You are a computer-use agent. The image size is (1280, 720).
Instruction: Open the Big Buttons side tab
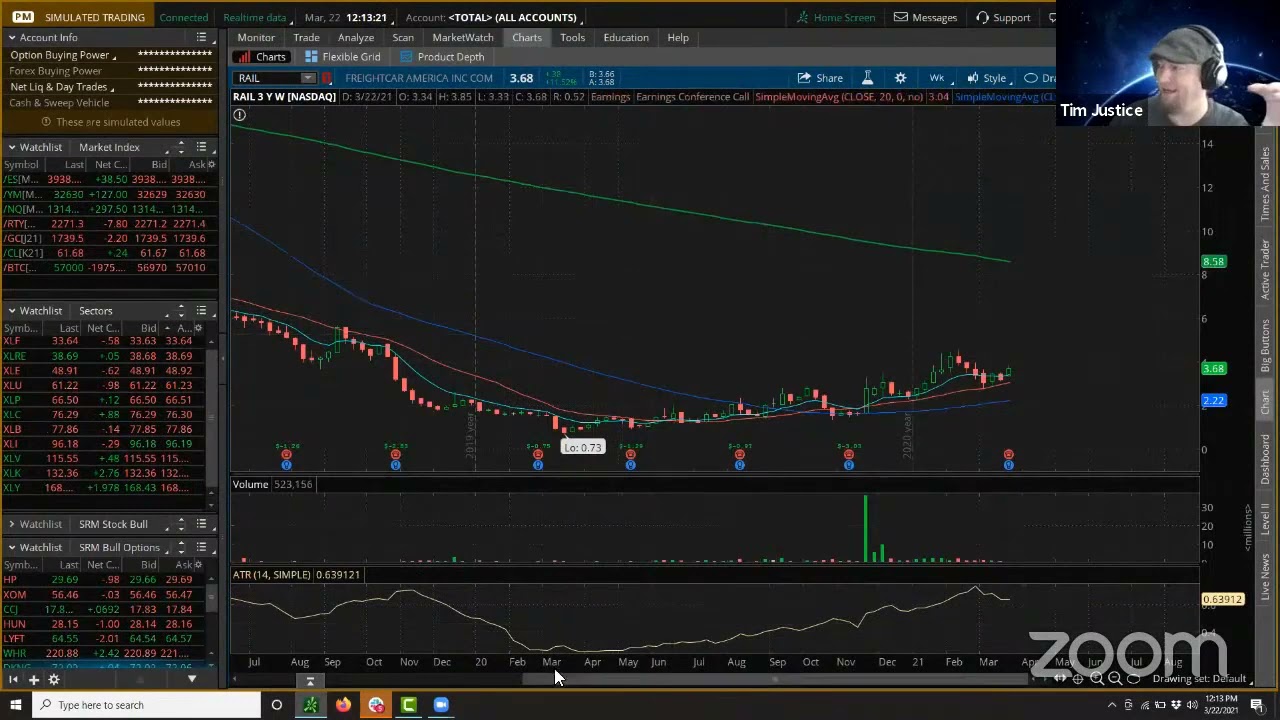1265,347
